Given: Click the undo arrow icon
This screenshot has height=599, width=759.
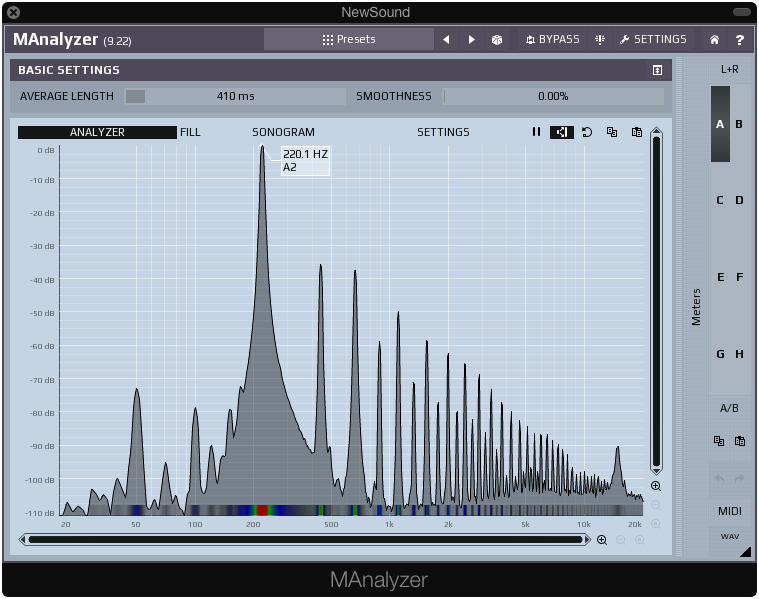Looking at the screenshot, I should tap(719, 478).
